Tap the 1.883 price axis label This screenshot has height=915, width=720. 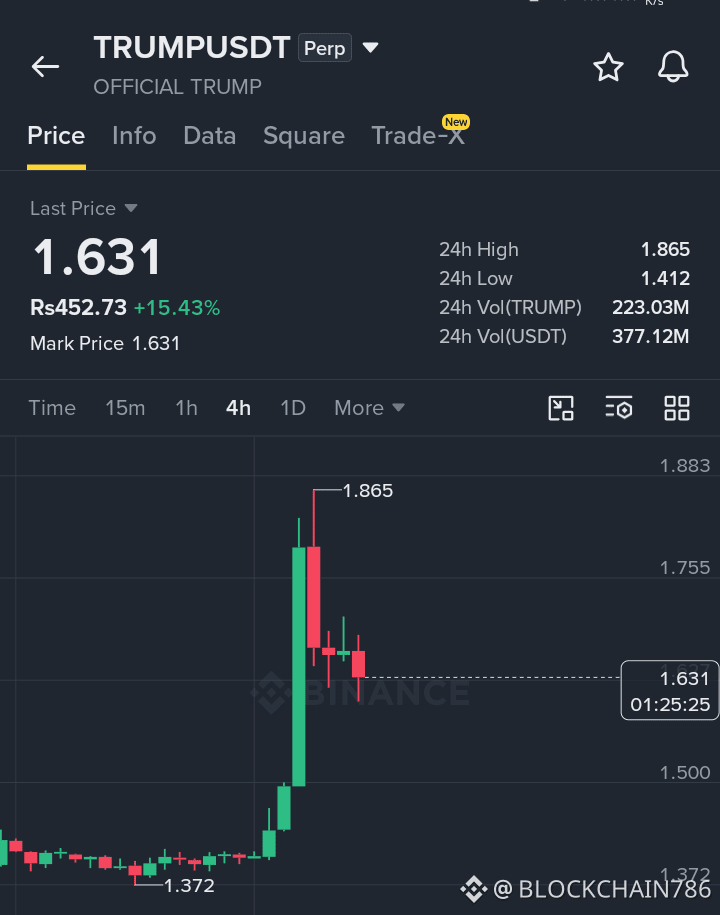pyautogui.click(x=685, y=466)
